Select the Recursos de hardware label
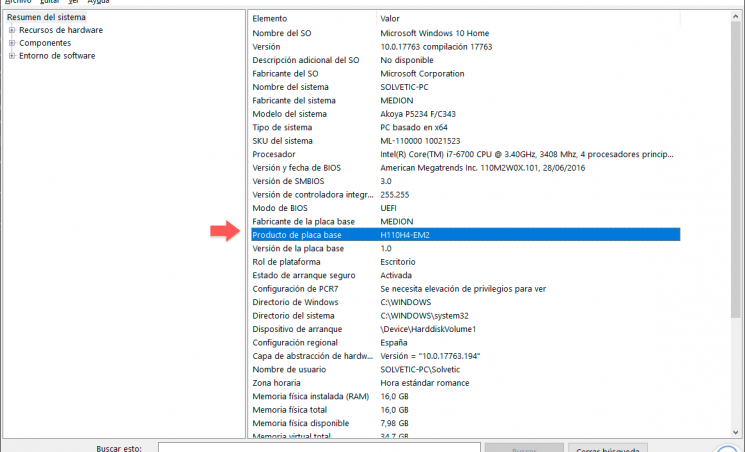The width and height of the screenshot is (745, 452). 61,30
